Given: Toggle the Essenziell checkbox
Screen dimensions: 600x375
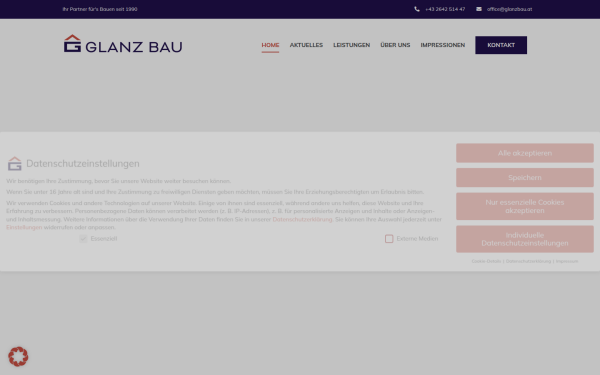Looking at the screenshot, I should [x=83, y=239].
